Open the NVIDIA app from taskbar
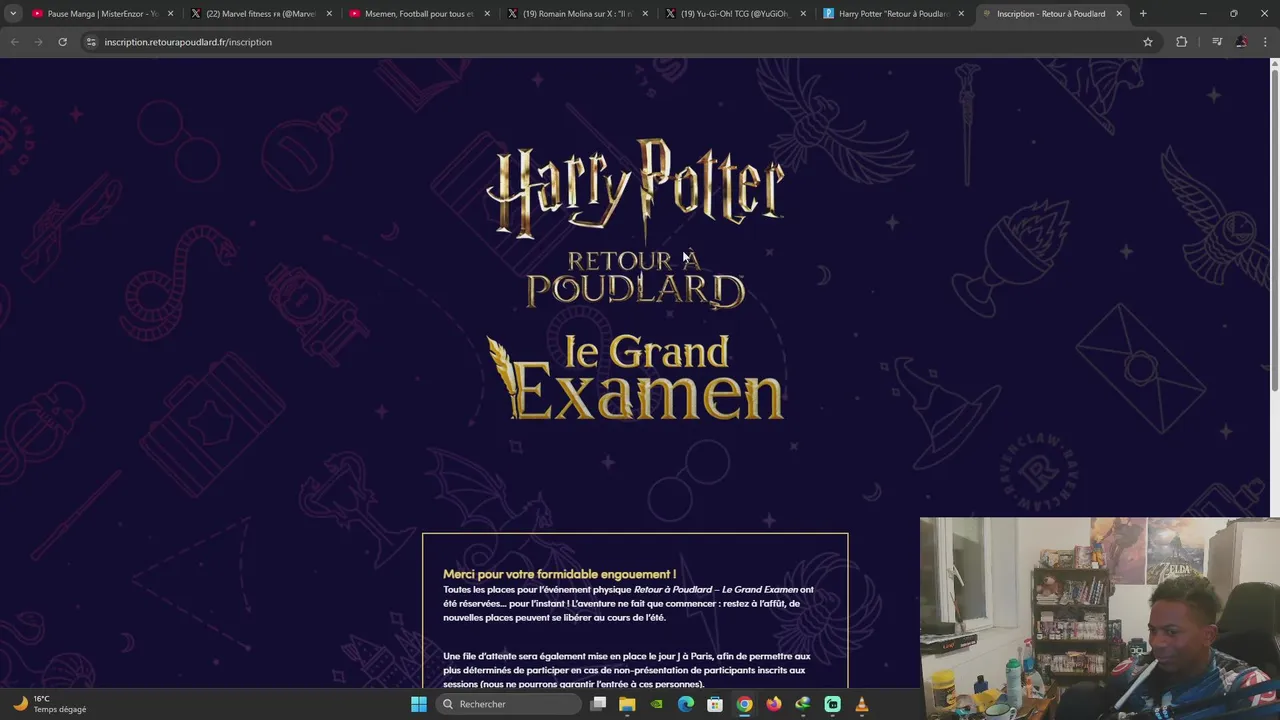 [656, 704]
